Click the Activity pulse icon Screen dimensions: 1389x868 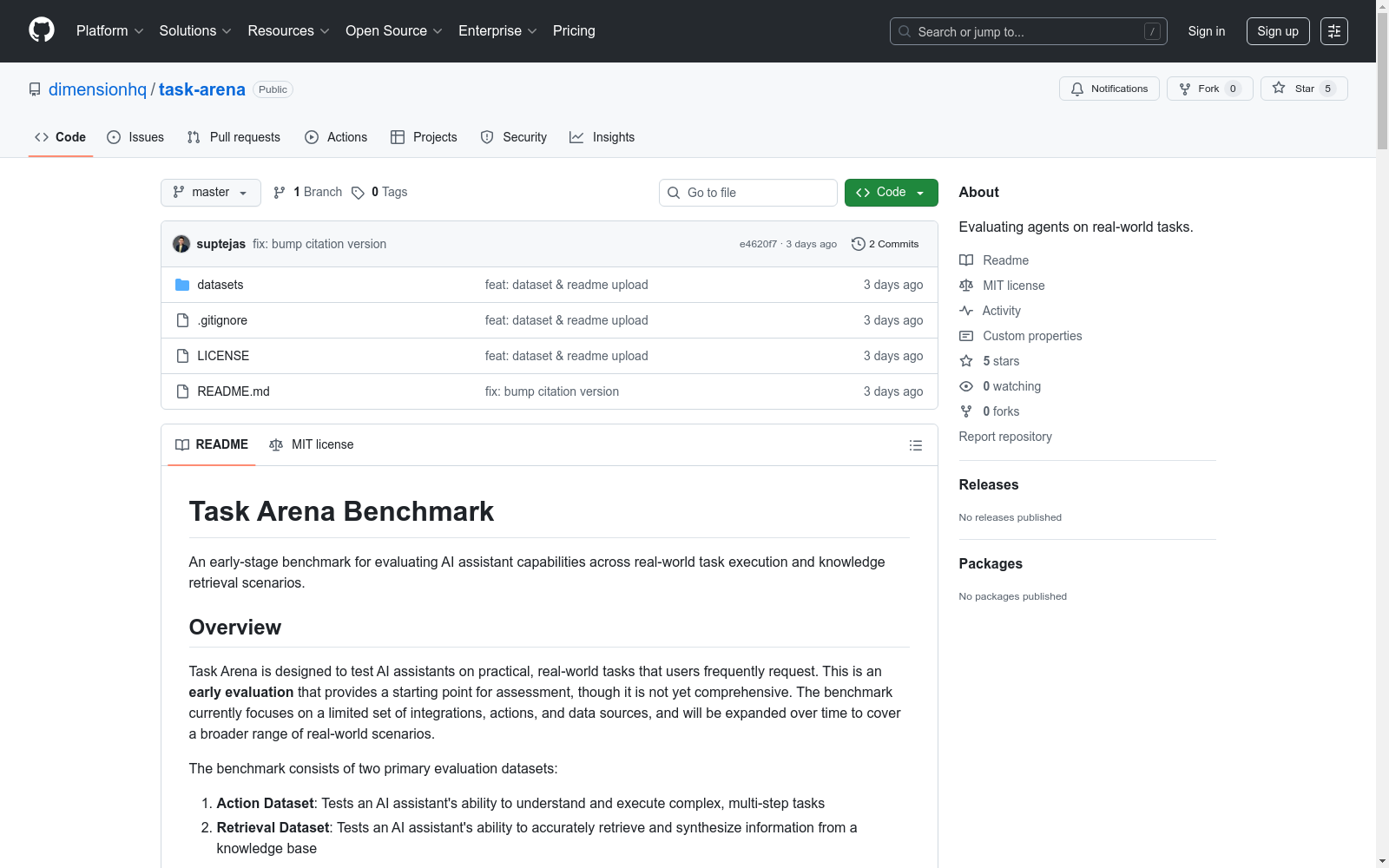966,311
